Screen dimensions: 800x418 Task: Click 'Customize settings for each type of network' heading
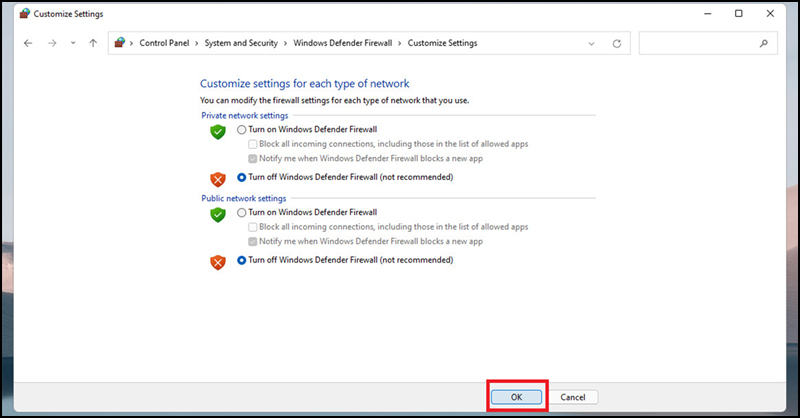(x=305, y=84)
